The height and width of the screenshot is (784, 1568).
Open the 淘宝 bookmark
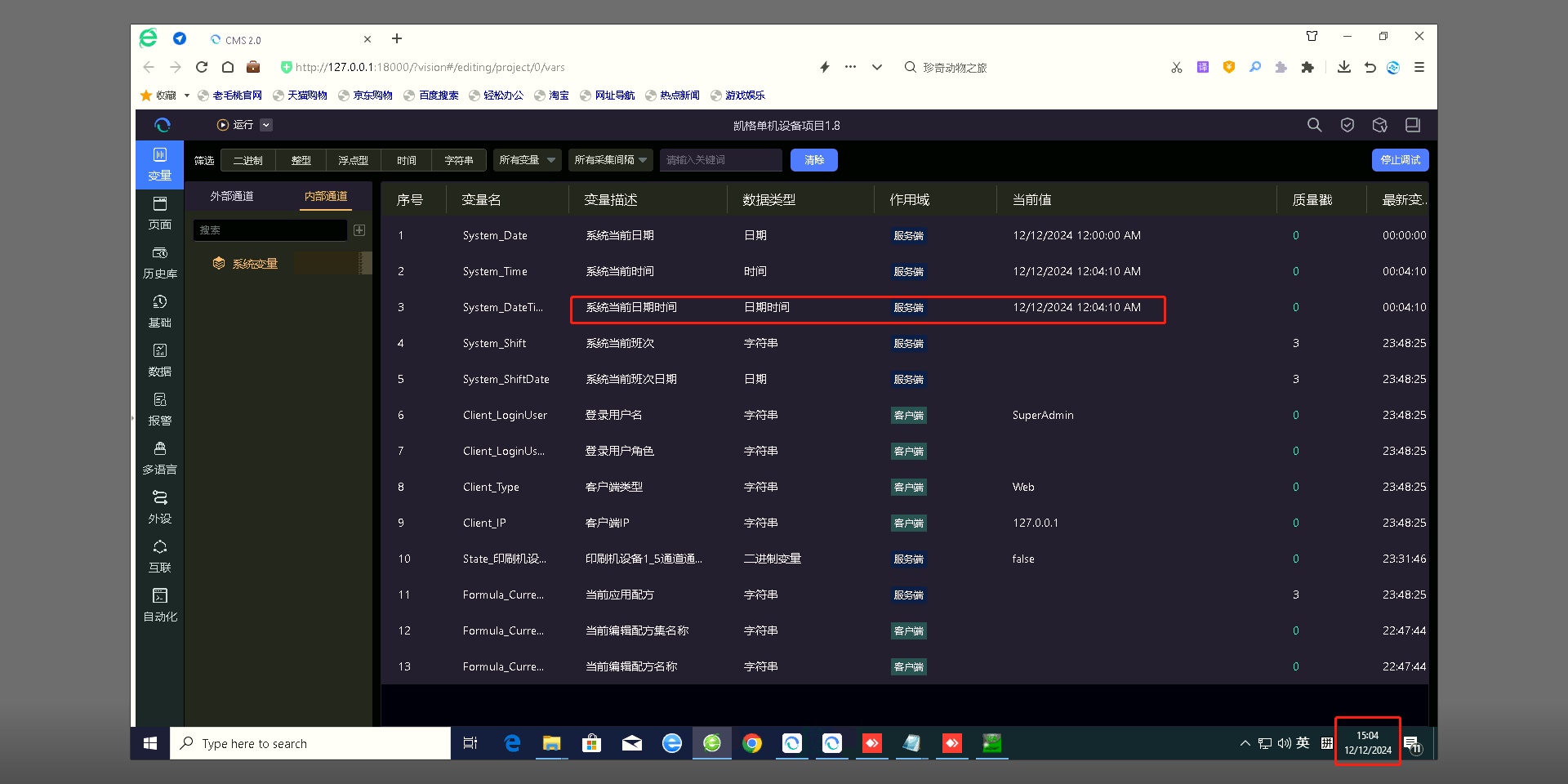click(x=552, y=96)
